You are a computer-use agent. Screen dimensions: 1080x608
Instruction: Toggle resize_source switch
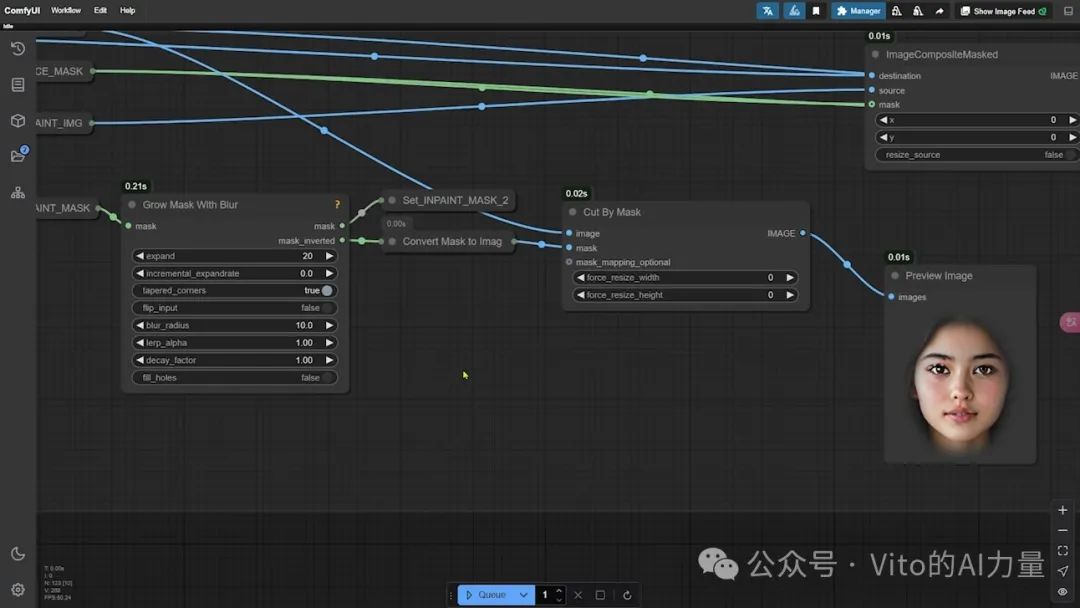tap(1070, 155)
